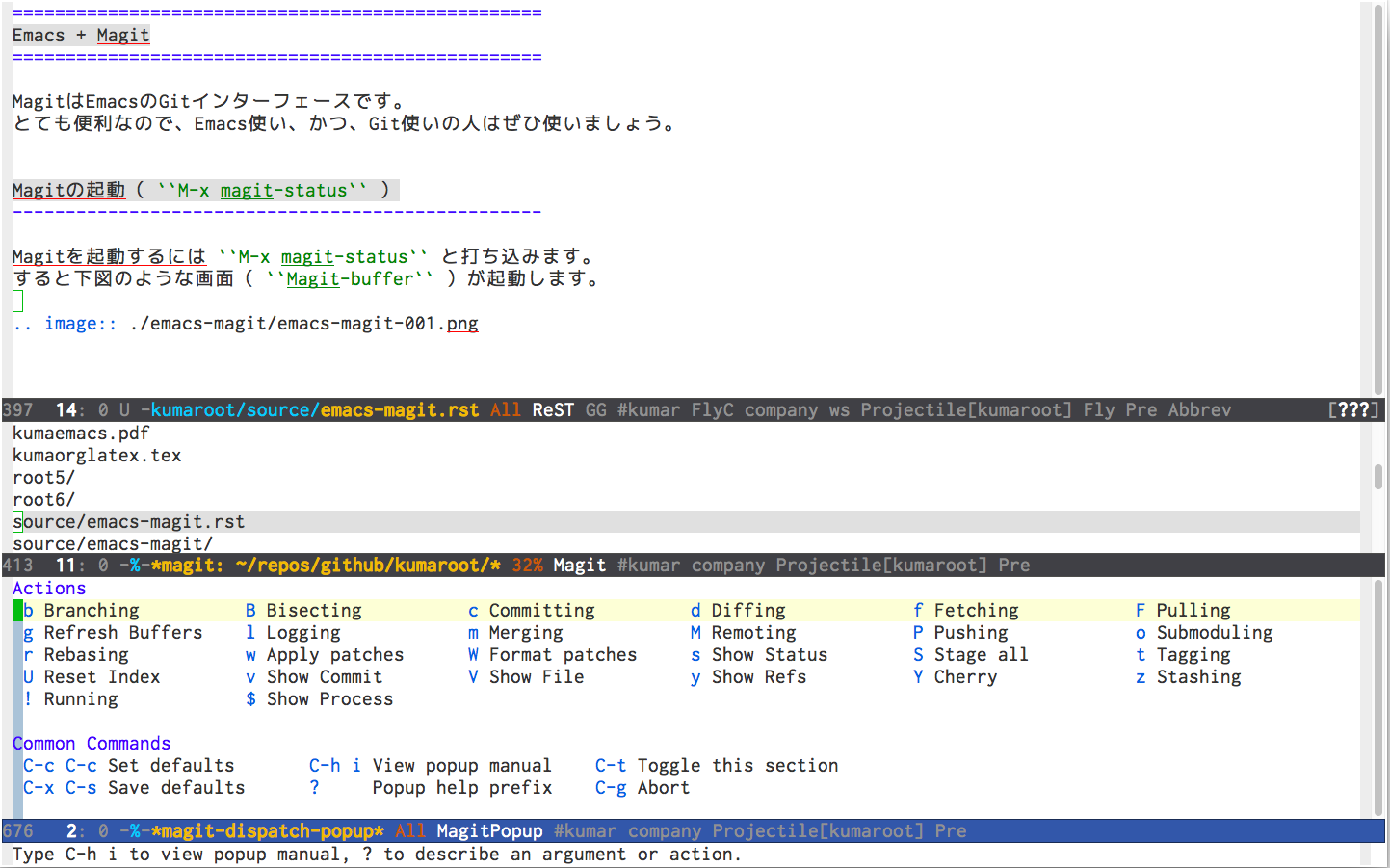Select Save defaults command
The width and height of the screenshot is (1390, 868).
coord(134,787)
